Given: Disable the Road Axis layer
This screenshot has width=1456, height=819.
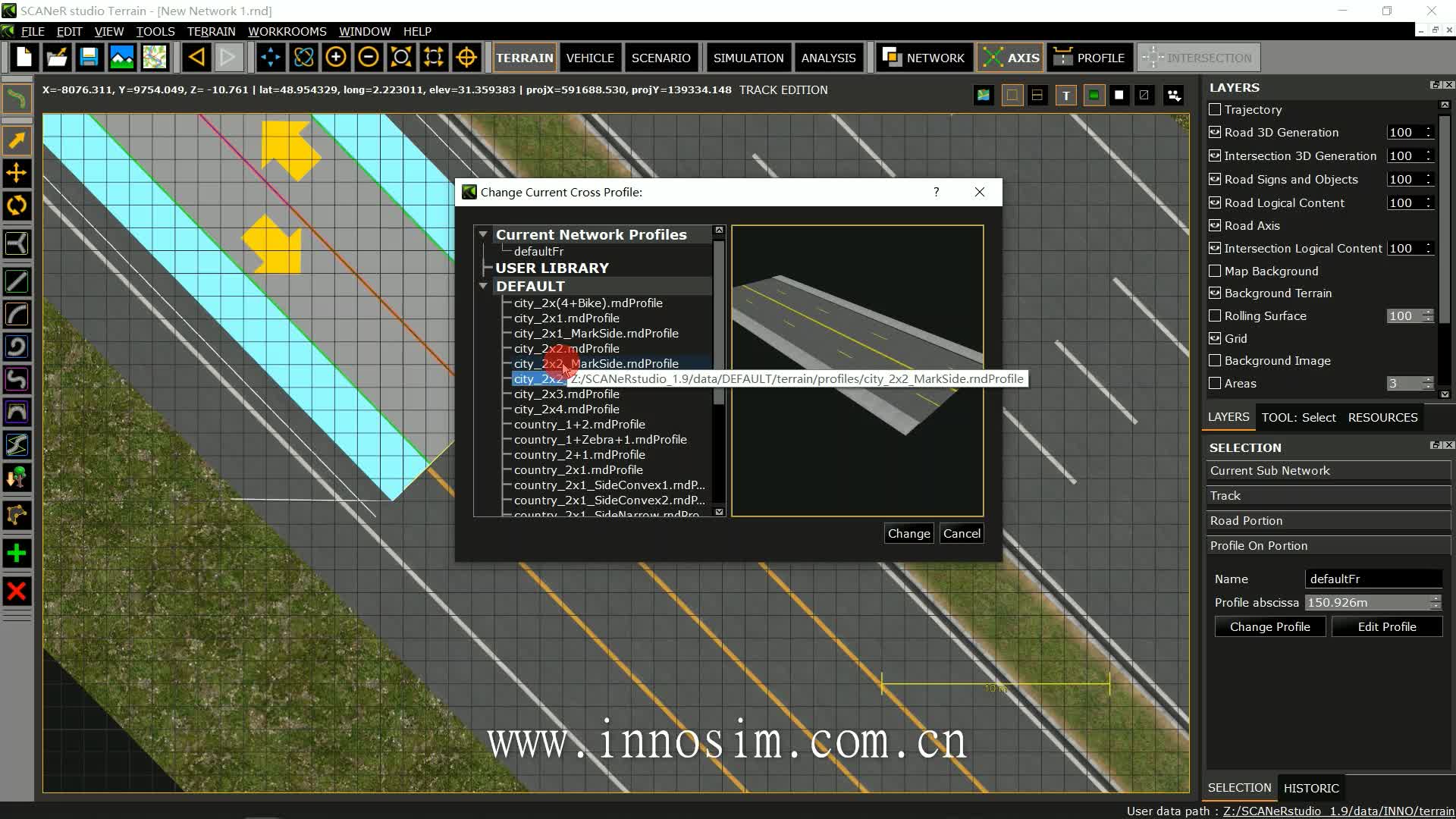Looking at the screenshot, I should tap(1215, 225).
